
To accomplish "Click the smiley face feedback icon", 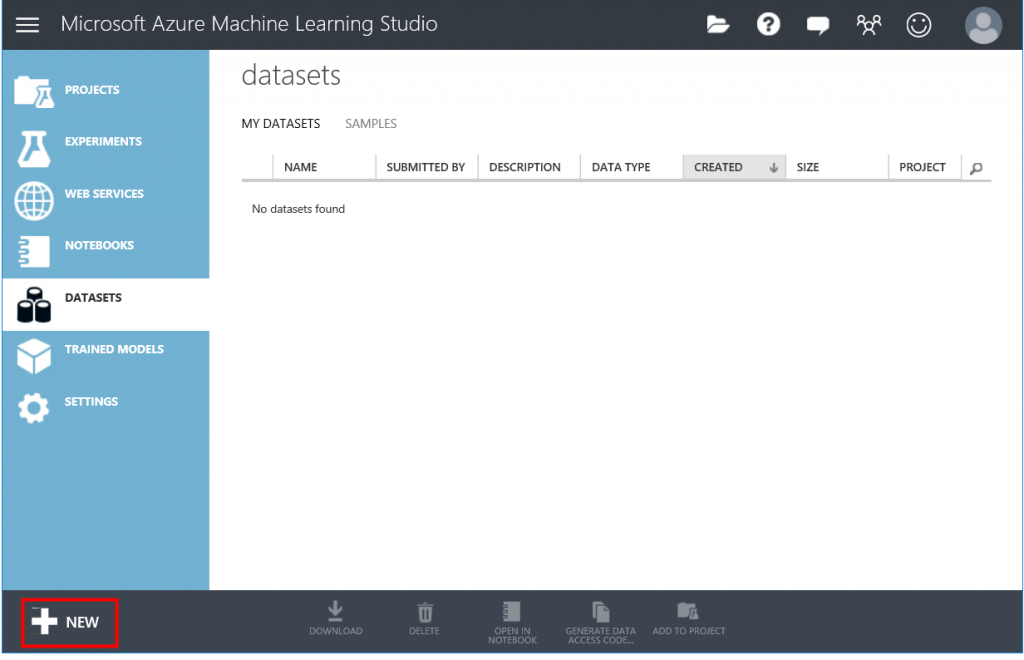I will pos(918,25).
